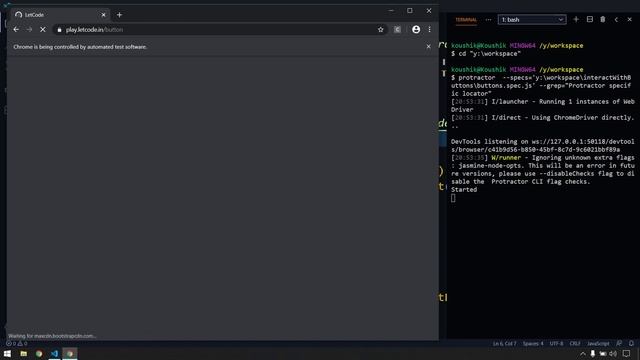Change indentation via 'Spaces: 4'
The height and width of the screenshot is (360, 640).
click(x=533, y=343)
